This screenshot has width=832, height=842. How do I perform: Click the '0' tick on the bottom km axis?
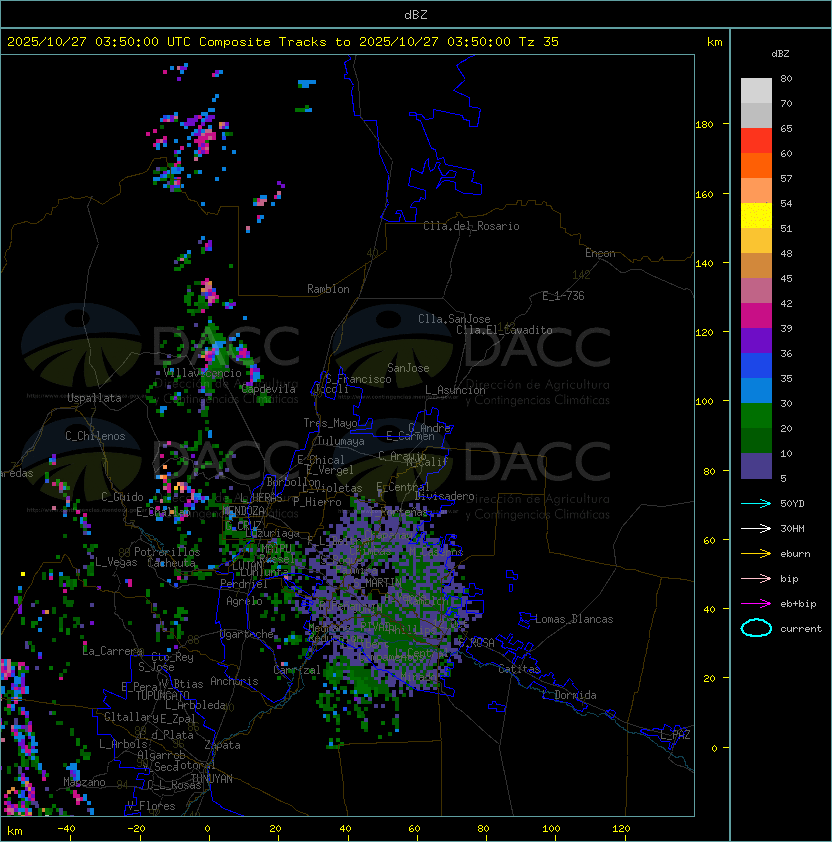[207, 829]
